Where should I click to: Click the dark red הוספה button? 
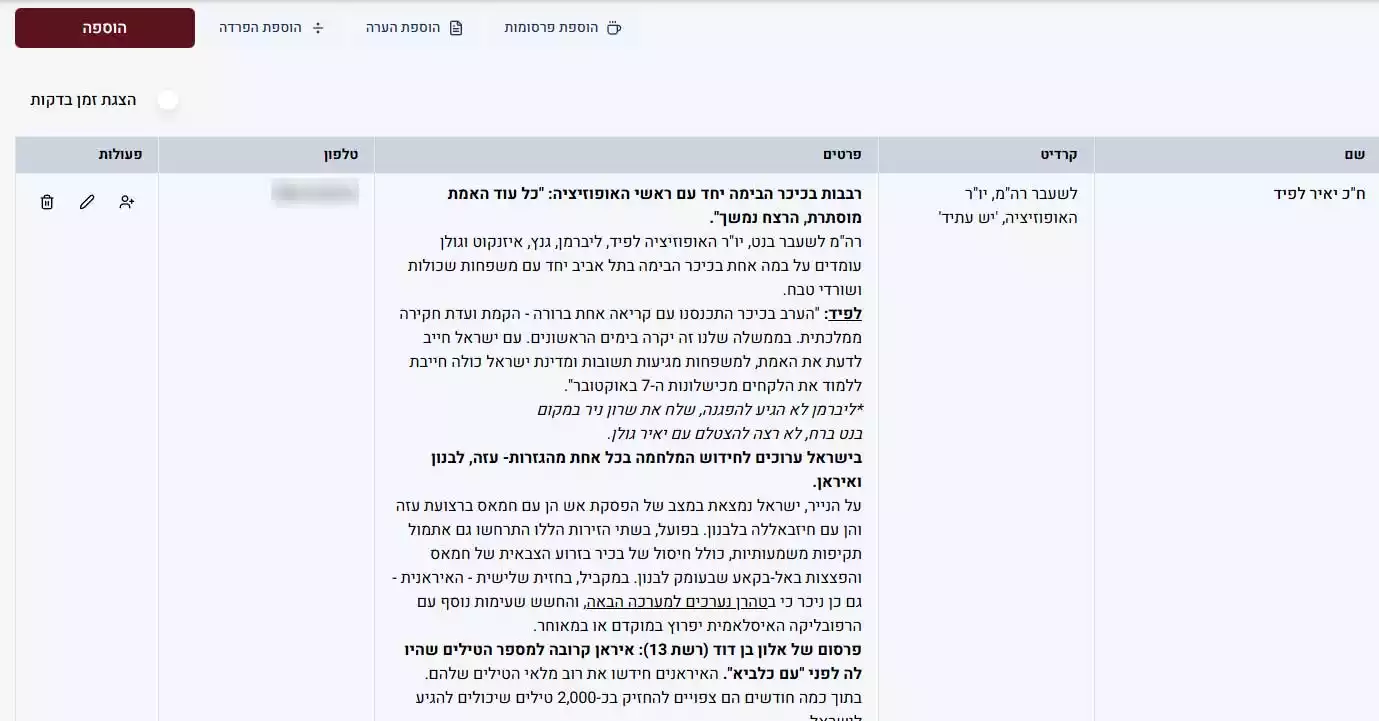tap(104, 28)
